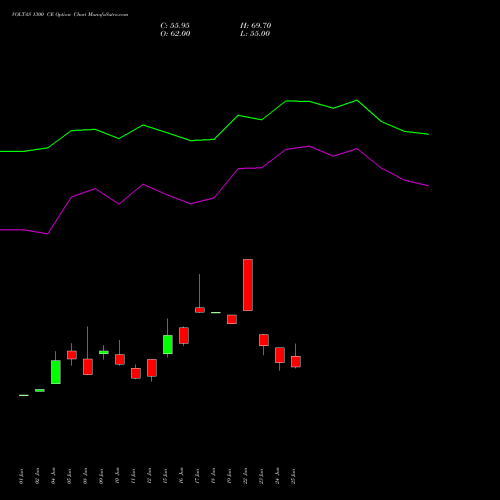This screenshot has height=500, width=500.
Task: Click the green candle on the 15th
Action: (168, 344)
